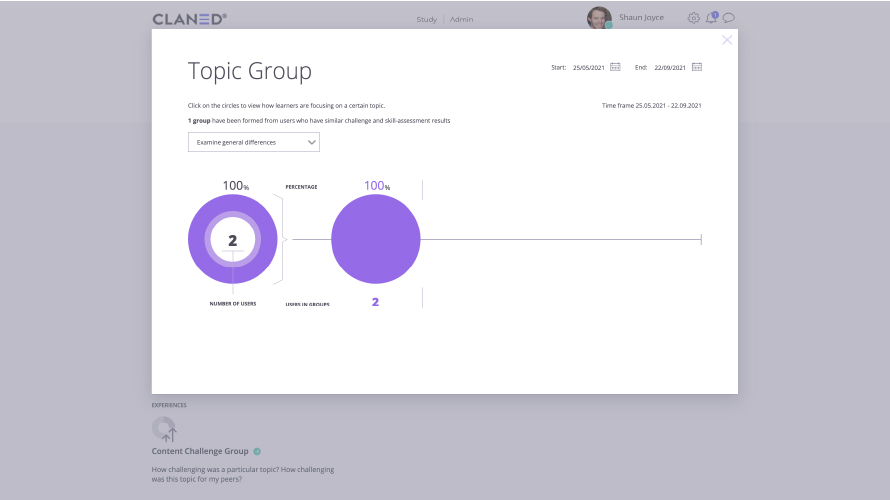Image resolution: width=890 pixels, height=500 pixels.
Task: Click the Claned logo
Action: pyautogui.click(x=190, y=19)
